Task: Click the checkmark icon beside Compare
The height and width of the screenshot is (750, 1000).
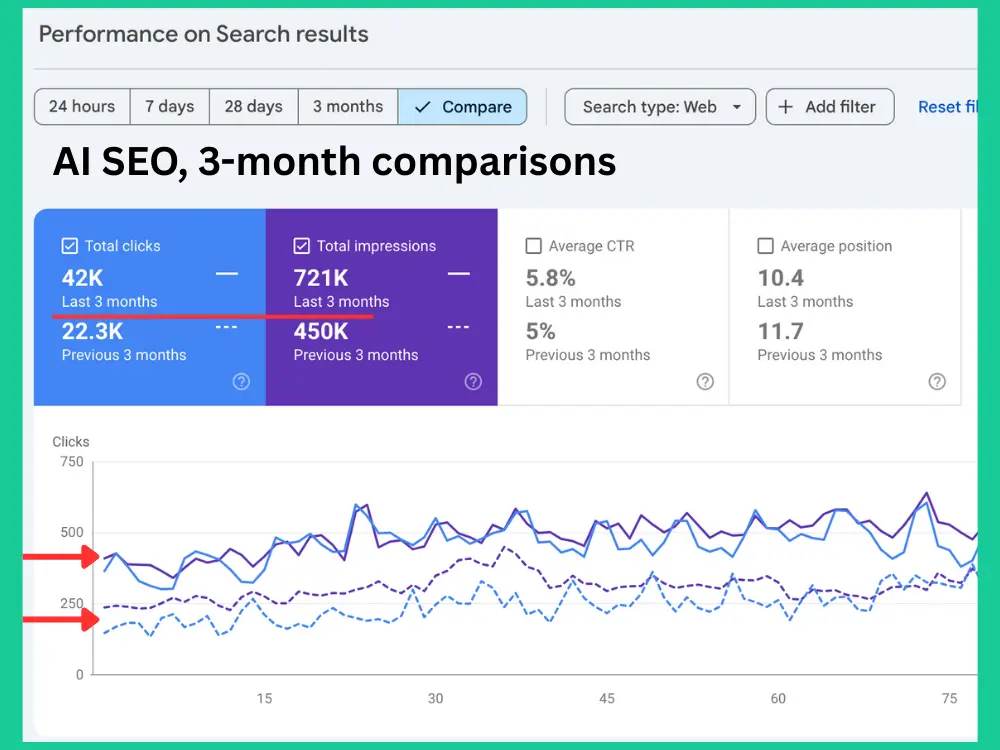Action: 422,107
